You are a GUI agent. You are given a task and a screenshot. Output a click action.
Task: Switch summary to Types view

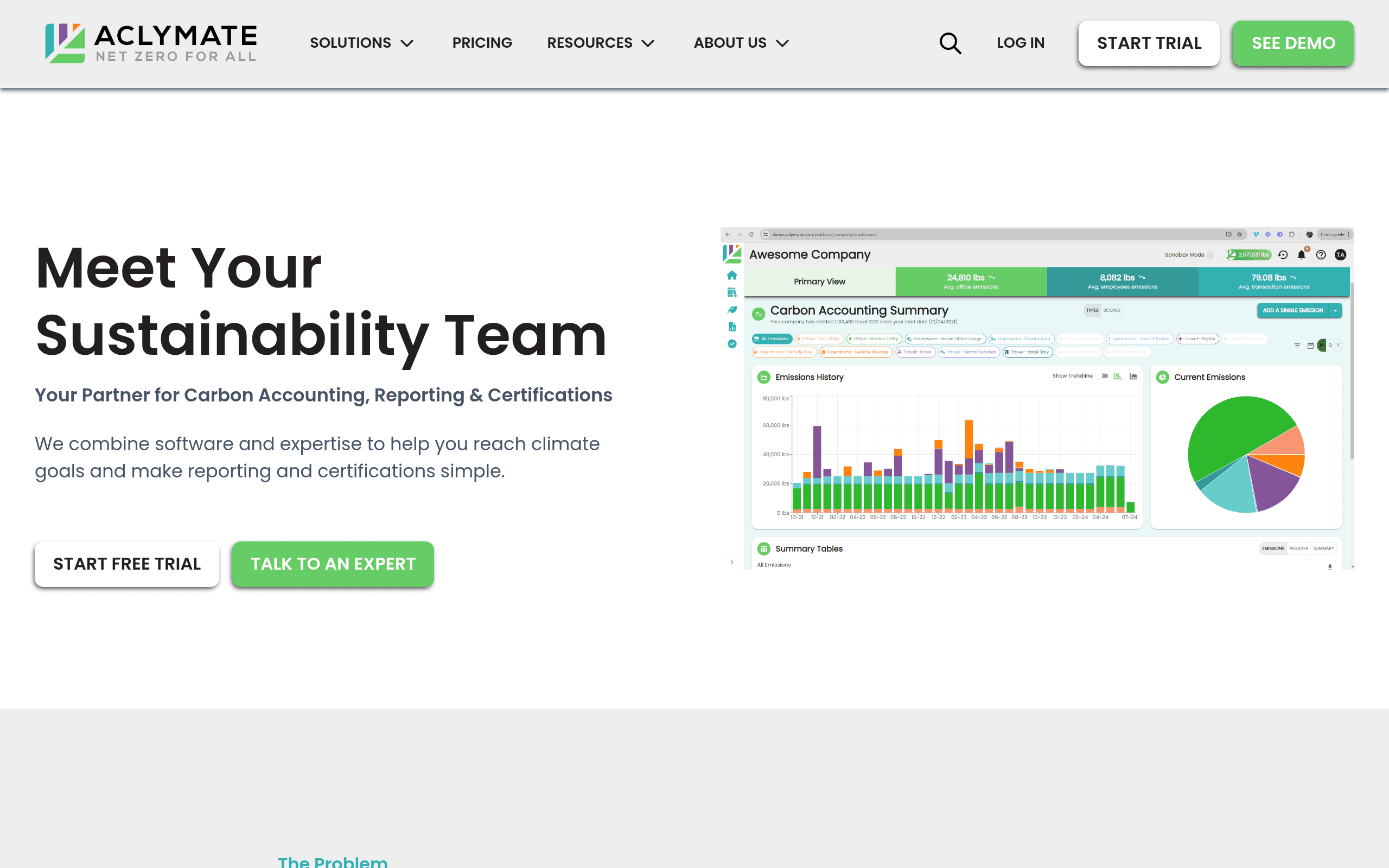tap(1092, 310)
